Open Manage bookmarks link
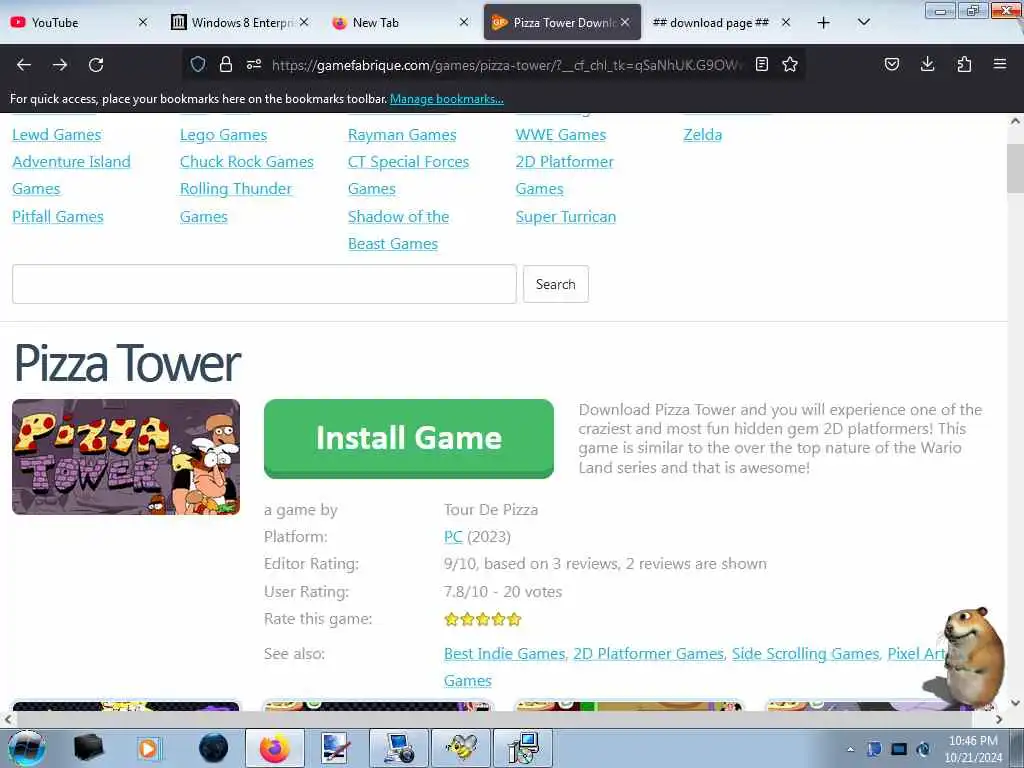 [x=447, y=99]
